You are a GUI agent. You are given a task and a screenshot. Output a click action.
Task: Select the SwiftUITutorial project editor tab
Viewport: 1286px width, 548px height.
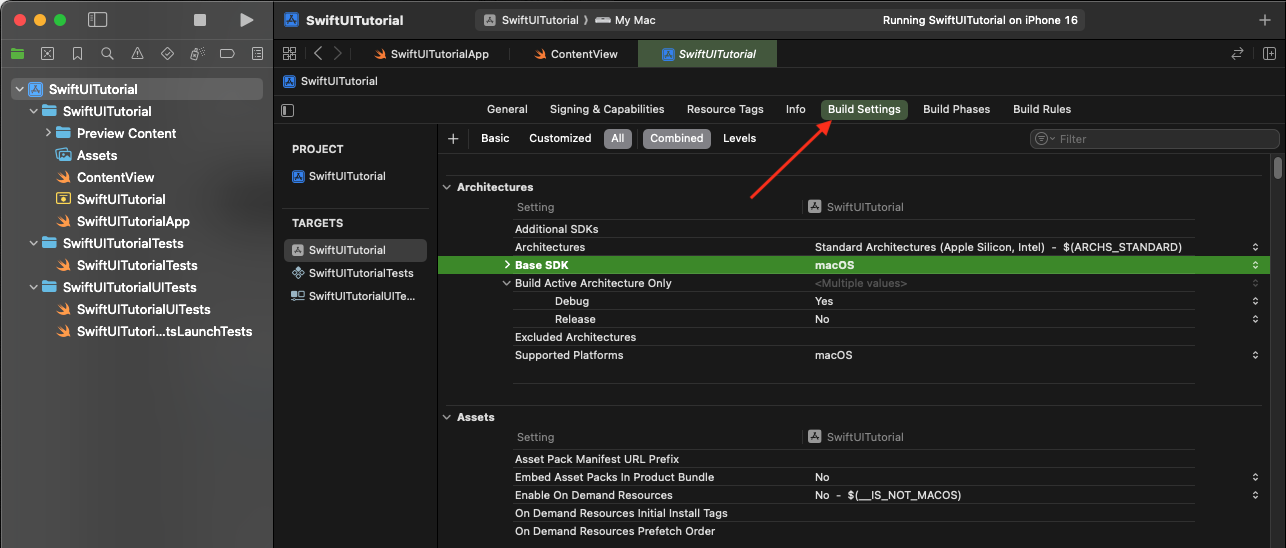[708, 54]
